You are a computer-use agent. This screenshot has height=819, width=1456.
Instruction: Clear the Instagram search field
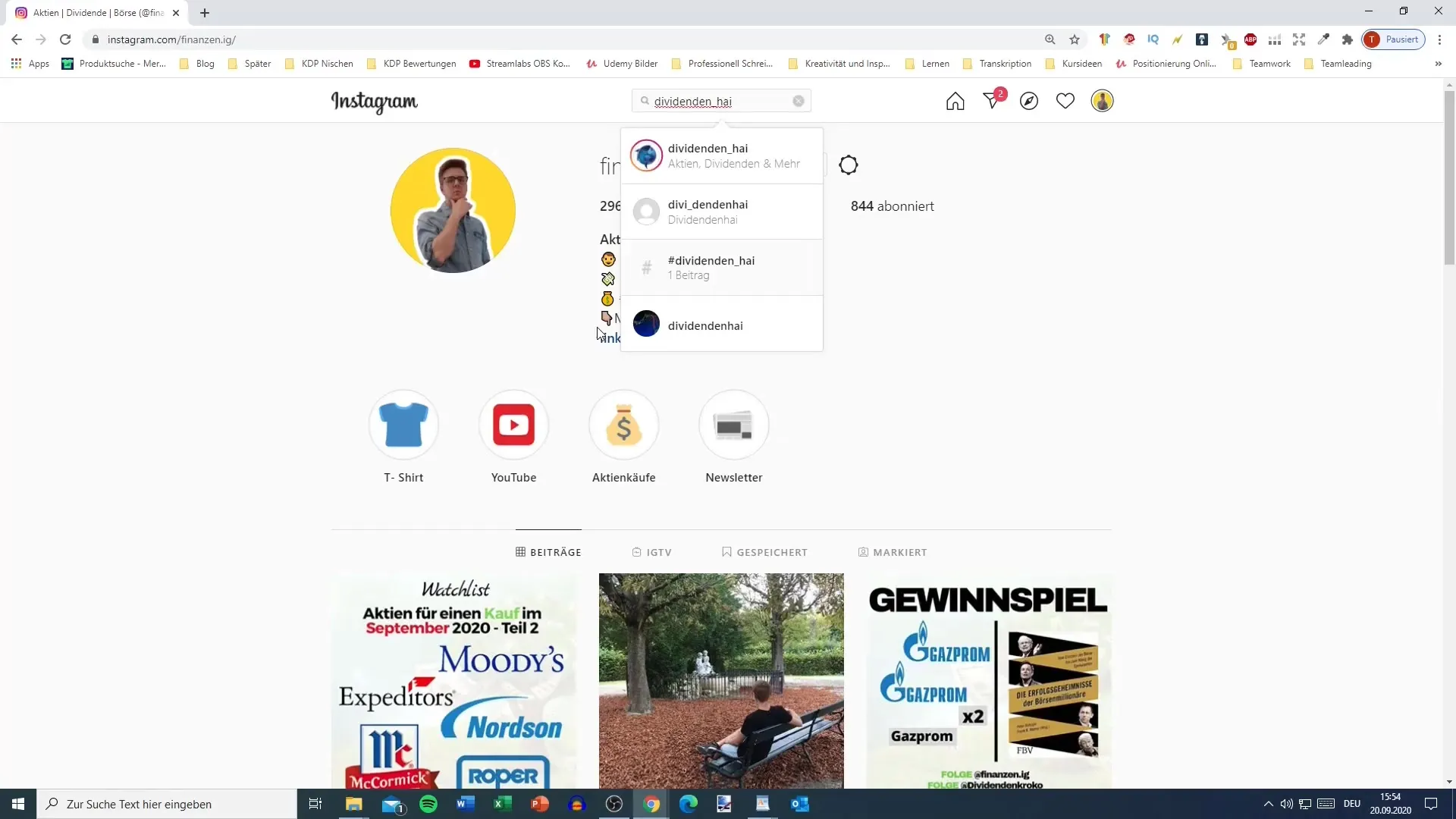click(x=799, y=101)
